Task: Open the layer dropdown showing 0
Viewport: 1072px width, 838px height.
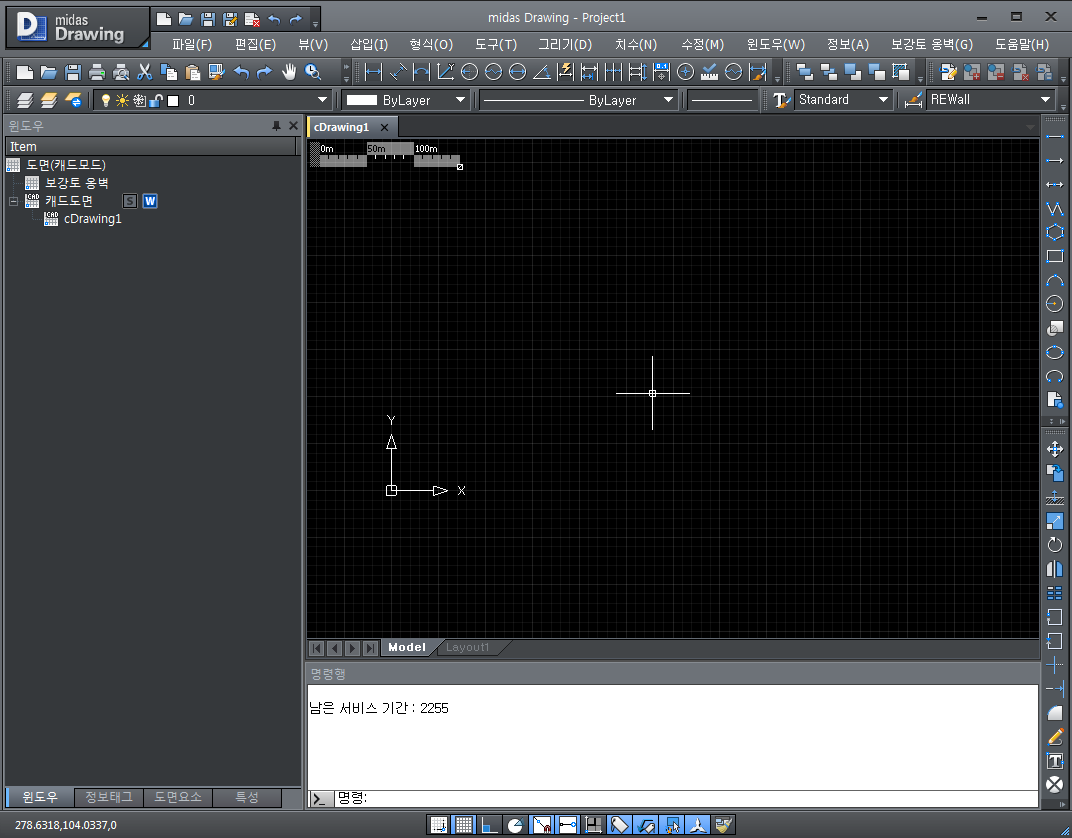Action: 258,100
